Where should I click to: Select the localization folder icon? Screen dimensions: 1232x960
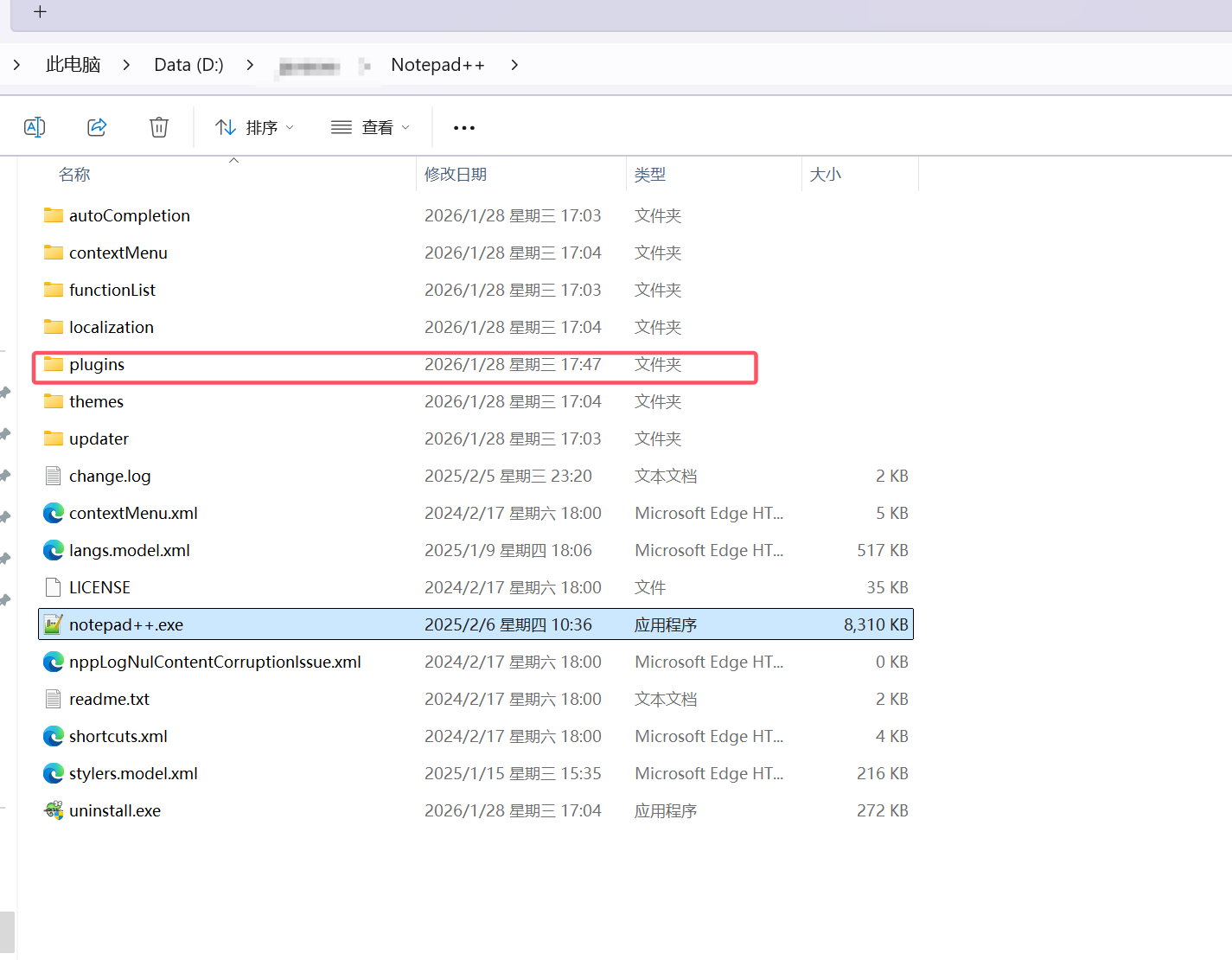(54, 327)
